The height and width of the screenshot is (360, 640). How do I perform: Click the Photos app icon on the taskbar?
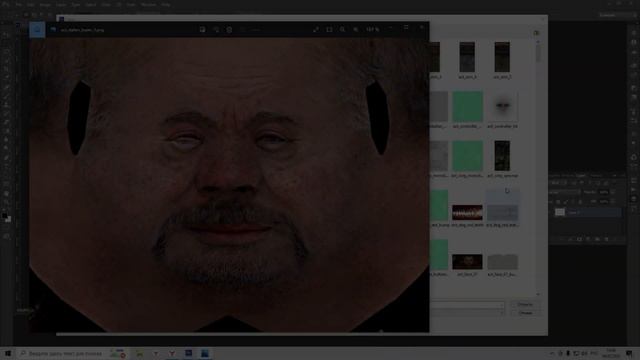[x=205, y=353]
